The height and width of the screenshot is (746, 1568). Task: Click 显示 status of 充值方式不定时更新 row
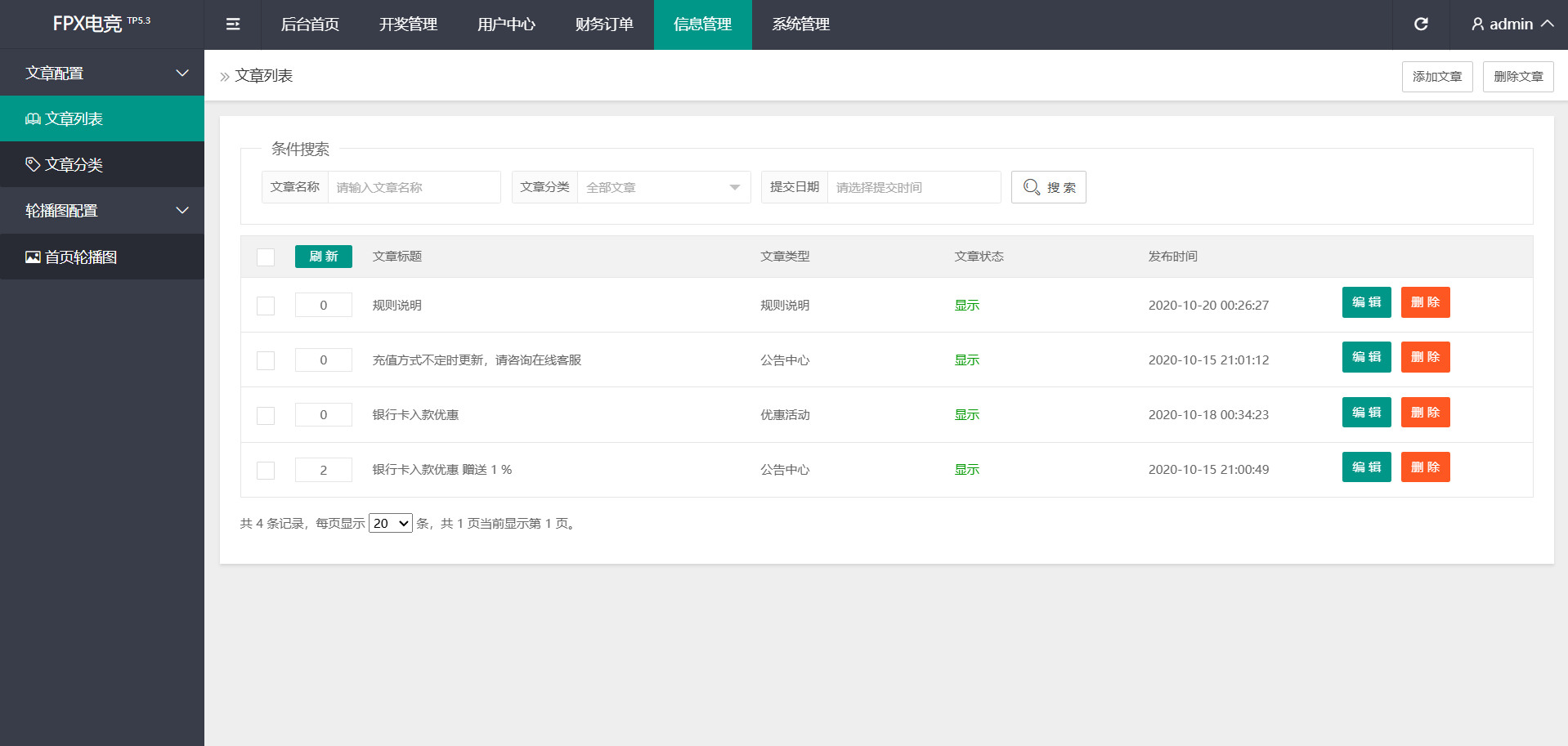967,360
